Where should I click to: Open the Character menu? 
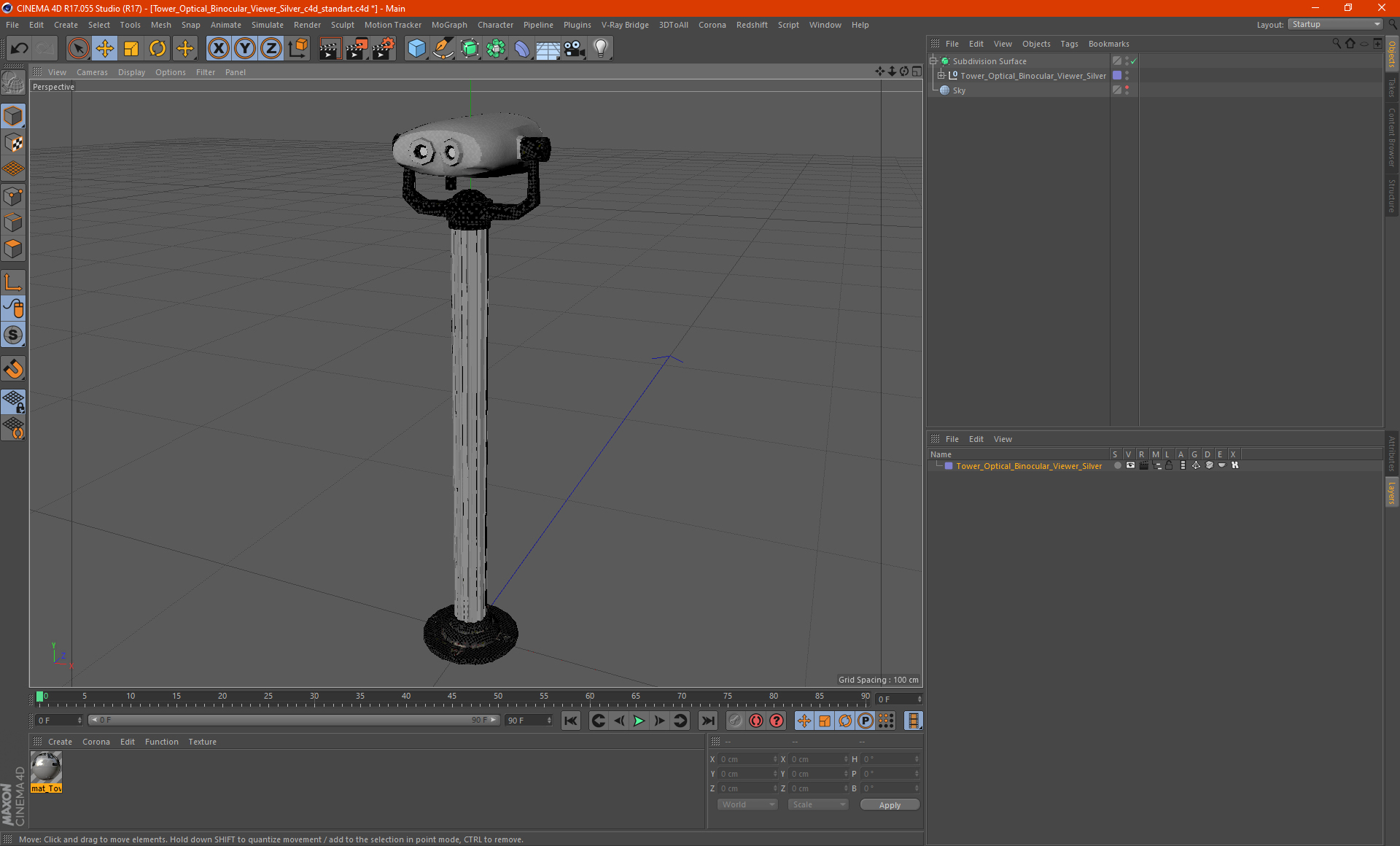point(495,25)
